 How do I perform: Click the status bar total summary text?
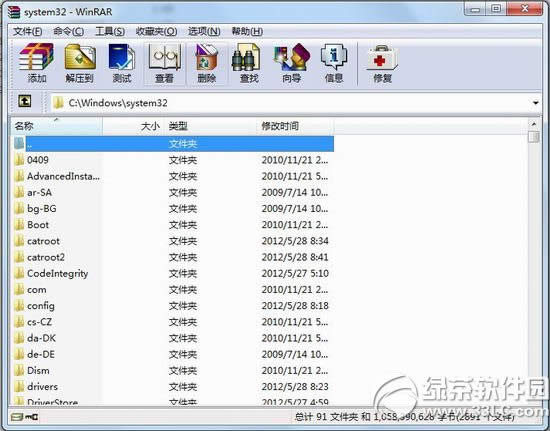coord(404,417)
